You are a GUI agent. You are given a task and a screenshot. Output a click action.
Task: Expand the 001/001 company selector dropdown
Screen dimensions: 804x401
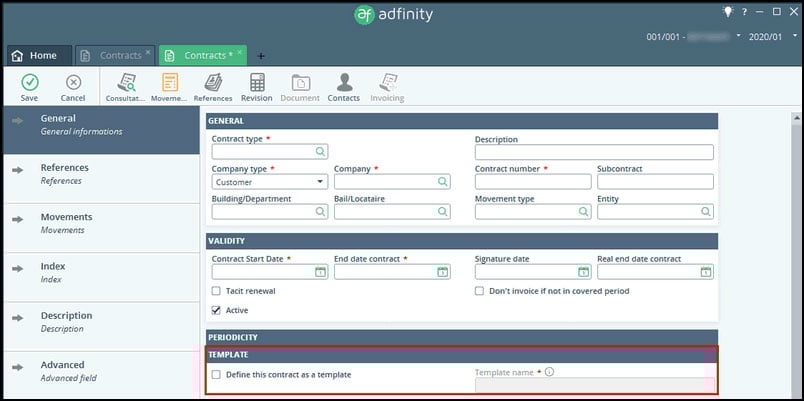click(x=739, y=36)
